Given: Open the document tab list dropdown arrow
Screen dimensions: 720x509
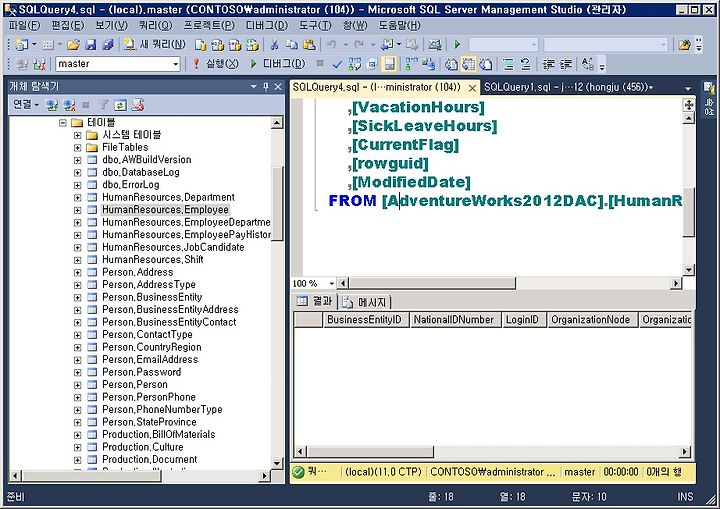Looking at the screenshot, I should (687, 88).
